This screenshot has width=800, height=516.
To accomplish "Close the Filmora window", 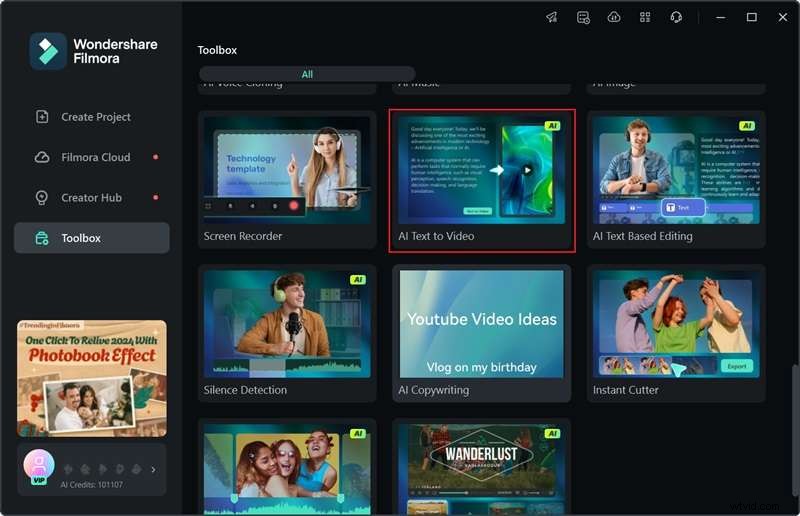I will 783,17.
